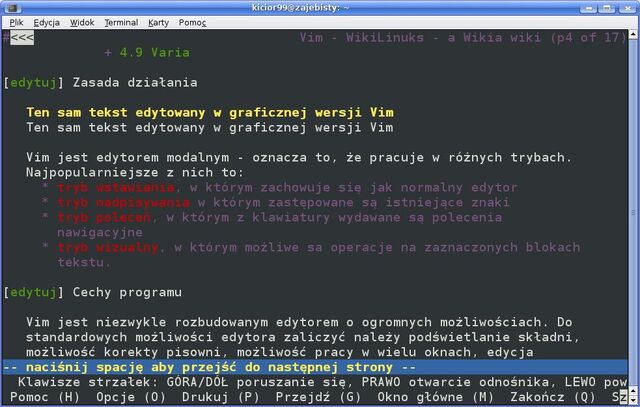This screenshot has height=407, width=640.
Task: Click the 'Klawisze strzałek' help line
Action: [x=322, y=382]
